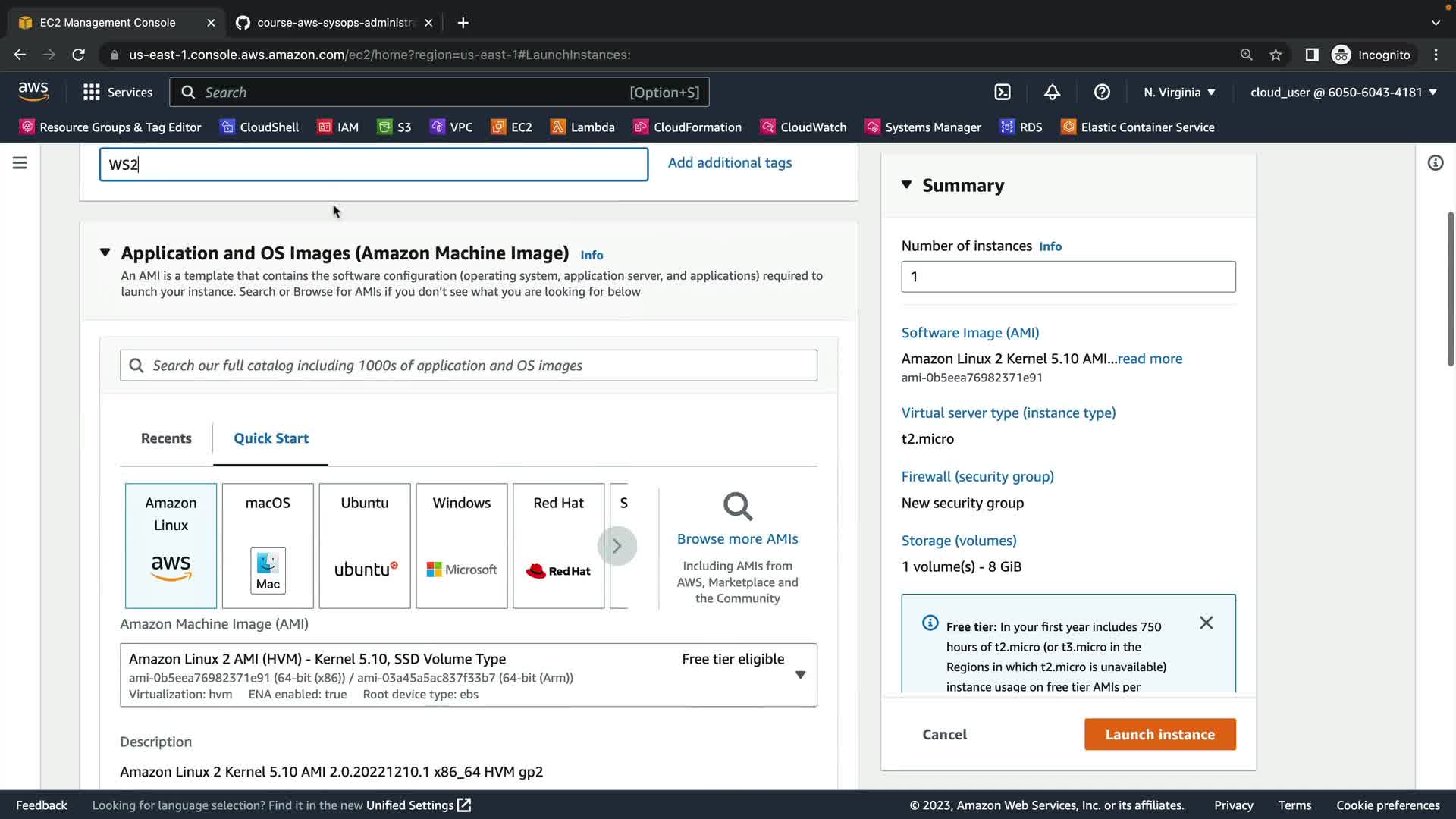
Task: Click the Lambda bookmark shortcut
Action: (582, 127)
